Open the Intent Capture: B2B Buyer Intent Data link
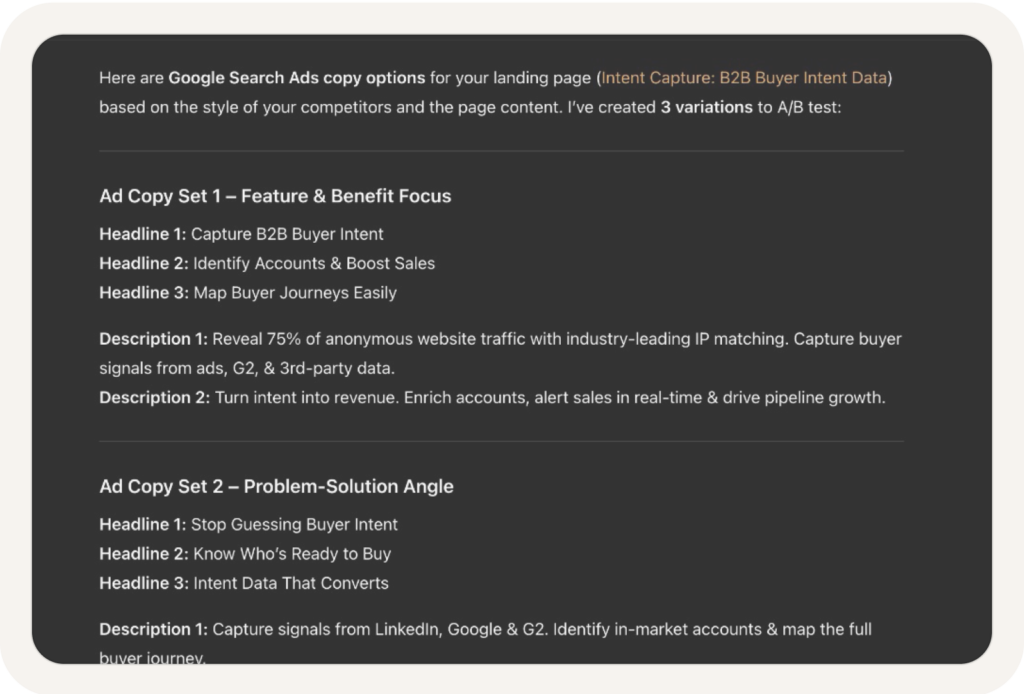1024x694 pixels. 744,78
